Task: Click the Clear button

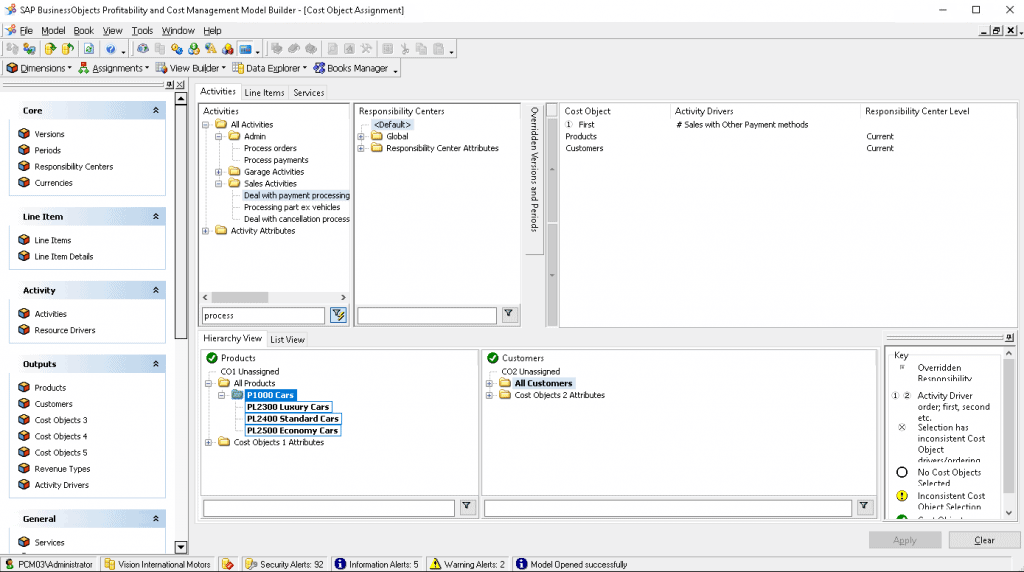Action: point(984,540)
